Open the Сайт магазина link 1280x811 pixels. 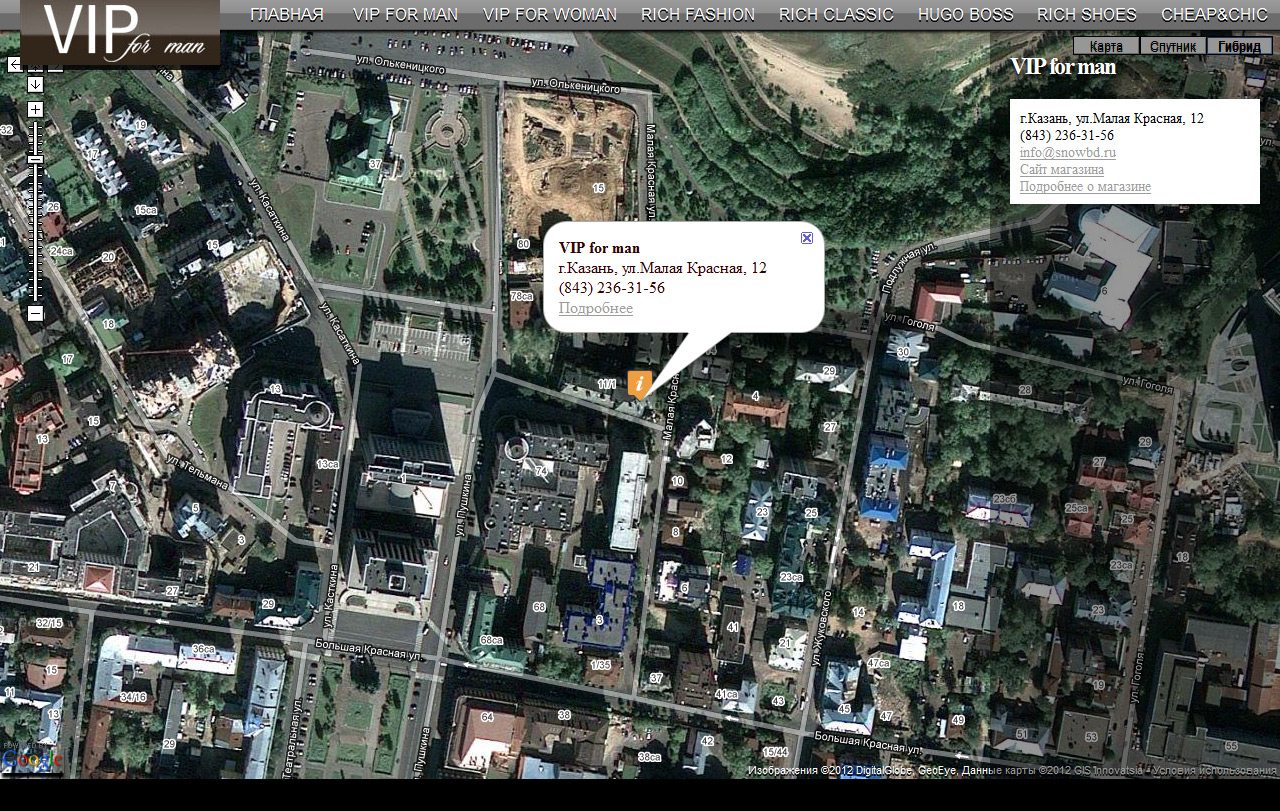click(x=1062, y=170)
